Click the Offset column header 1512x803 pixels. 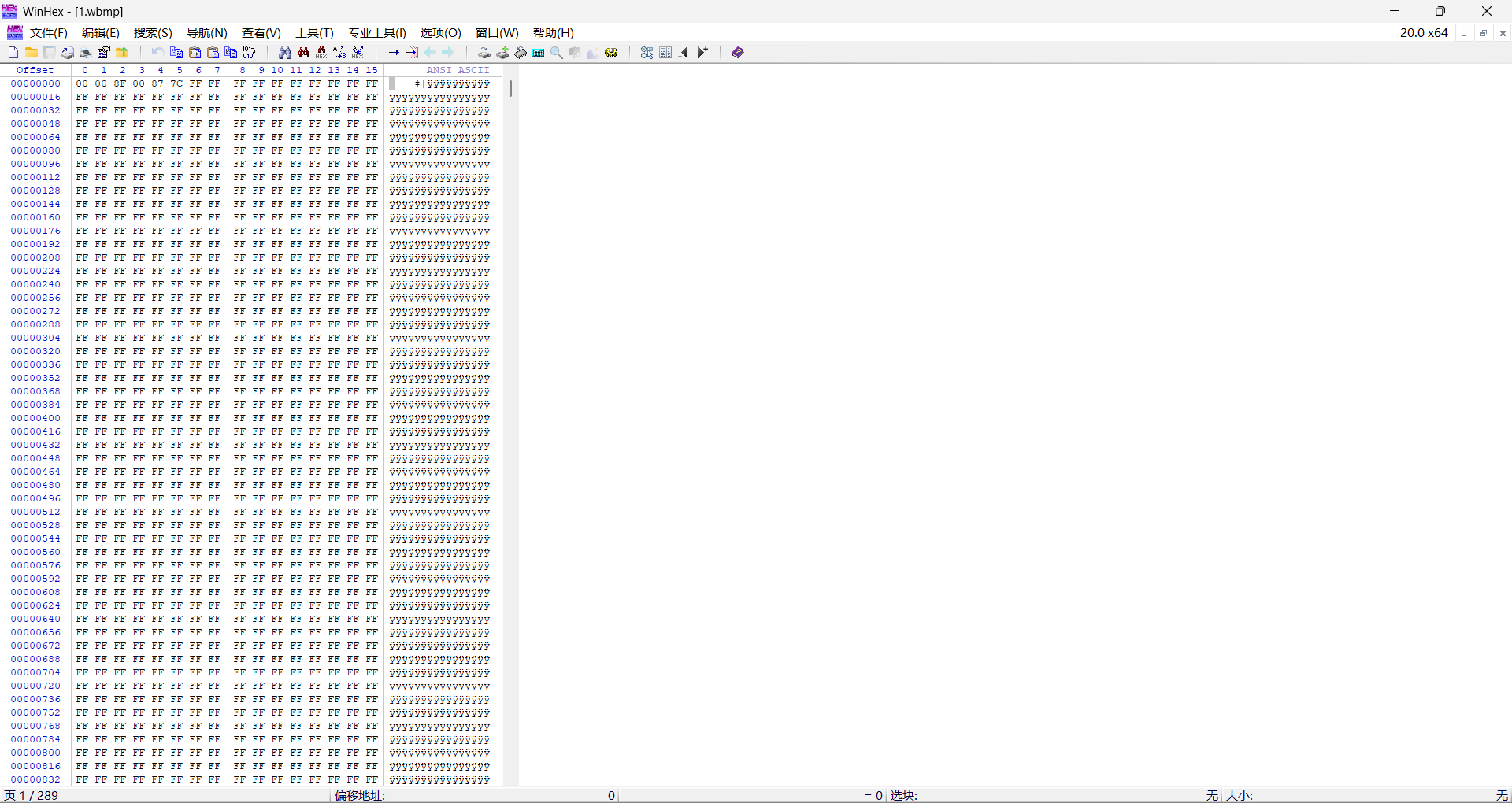(35, 70)
